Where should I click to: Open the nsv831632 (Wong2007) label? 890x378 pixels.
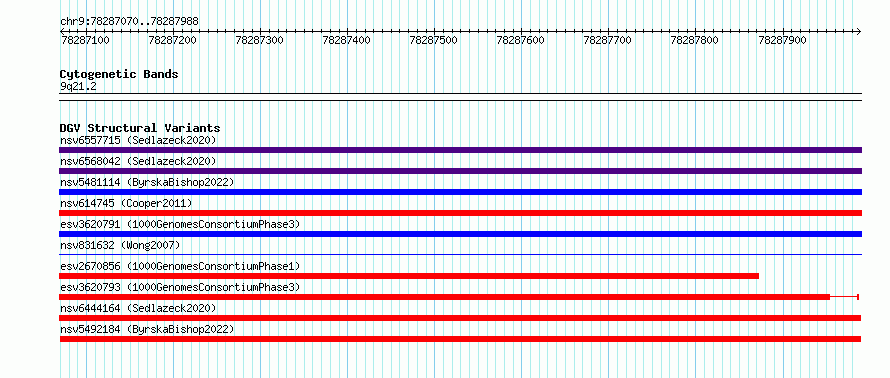[x=120, y=245]
